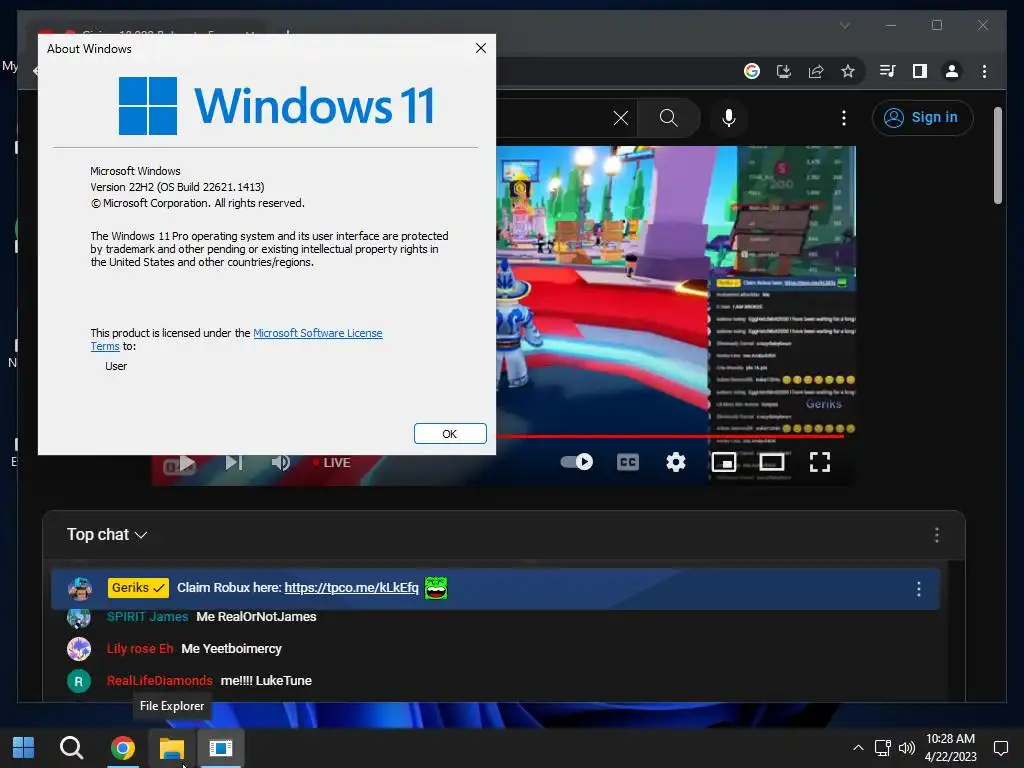Bookmark this page with star icon
Image resolution: width=1024 pixels, height=768 pixels.
848,71
